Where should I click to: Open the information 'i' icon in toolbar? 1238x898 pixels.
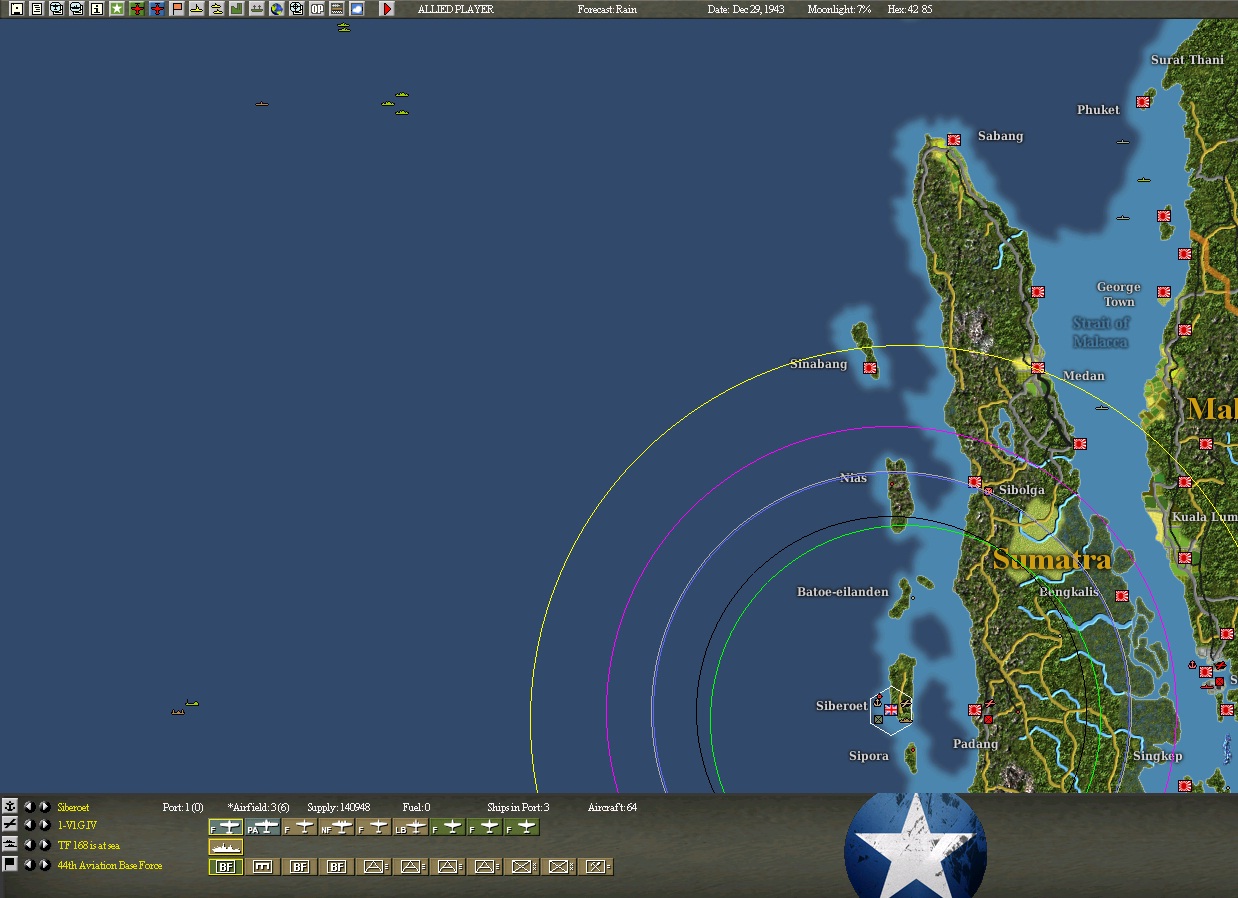pos(97,9)
